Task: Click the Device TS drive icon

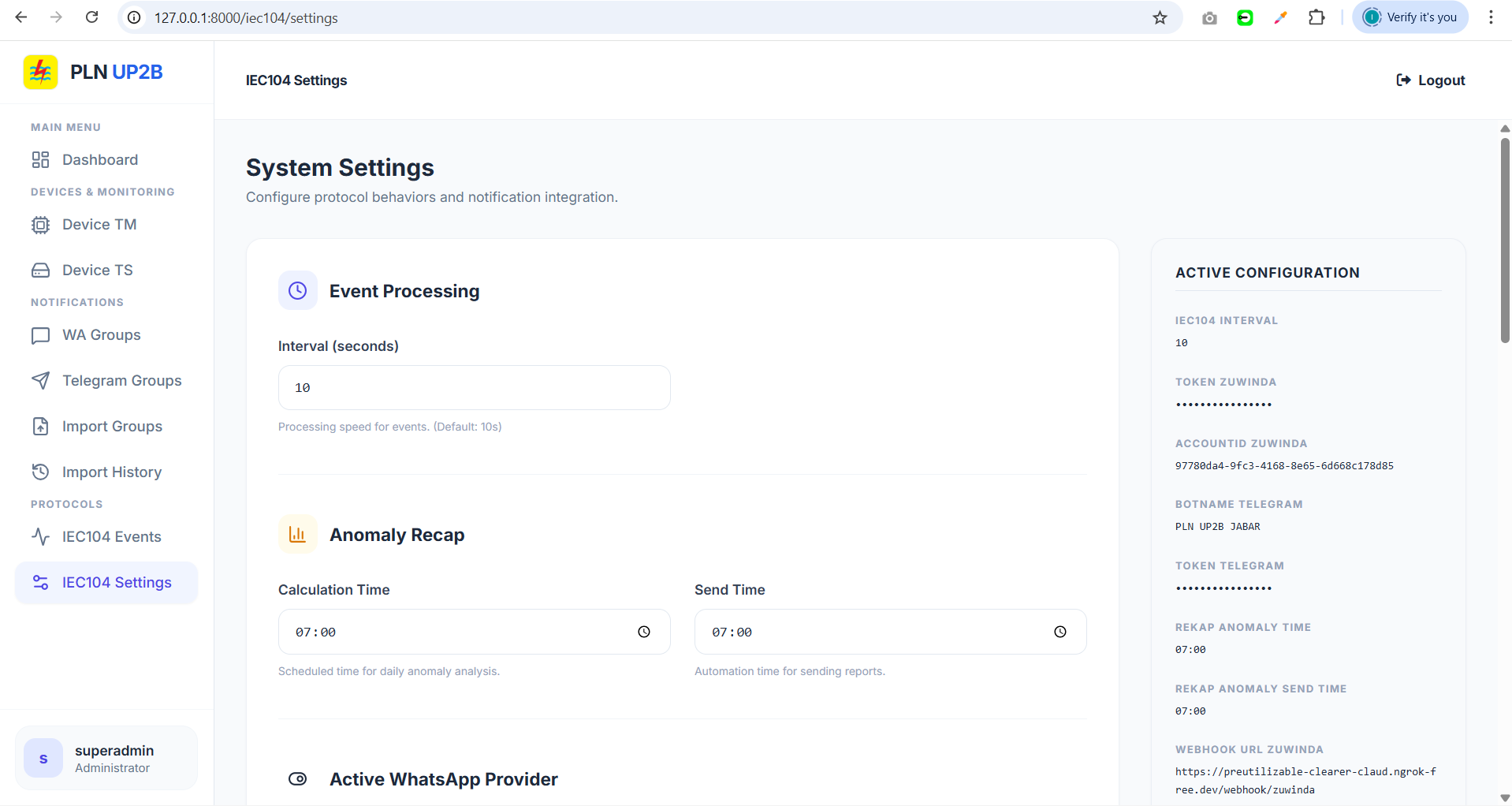Action: coord(40,271)
